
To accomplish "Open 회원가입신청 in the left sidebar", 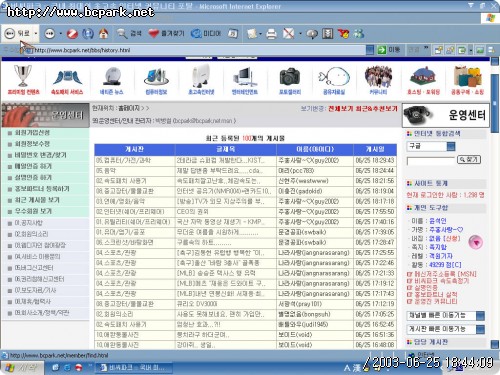I will pyautogui.click(x=32, y=133).
